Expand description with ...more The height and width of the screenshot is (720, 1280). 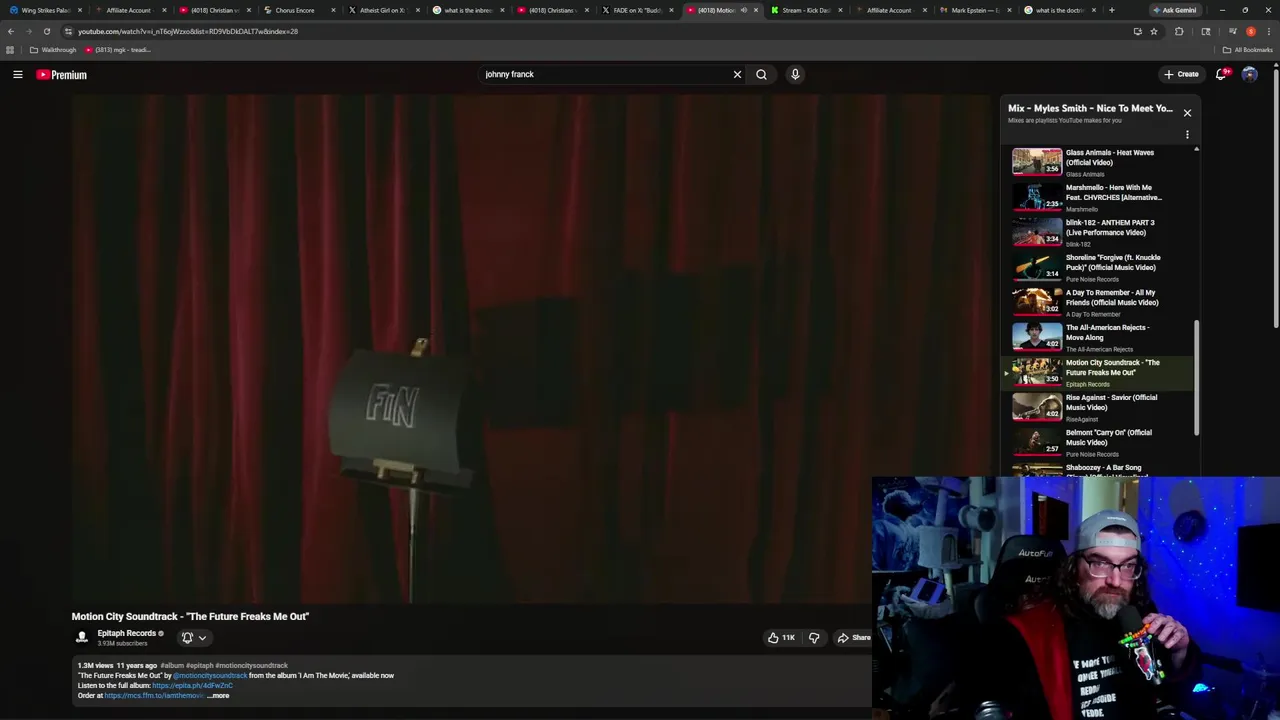218,695
